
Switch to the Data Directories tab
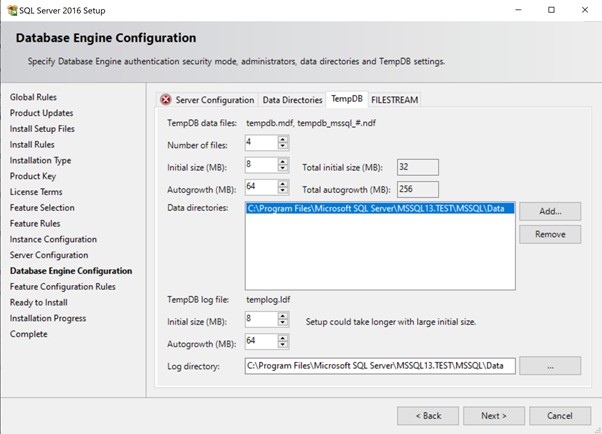(x=292, y=100)
